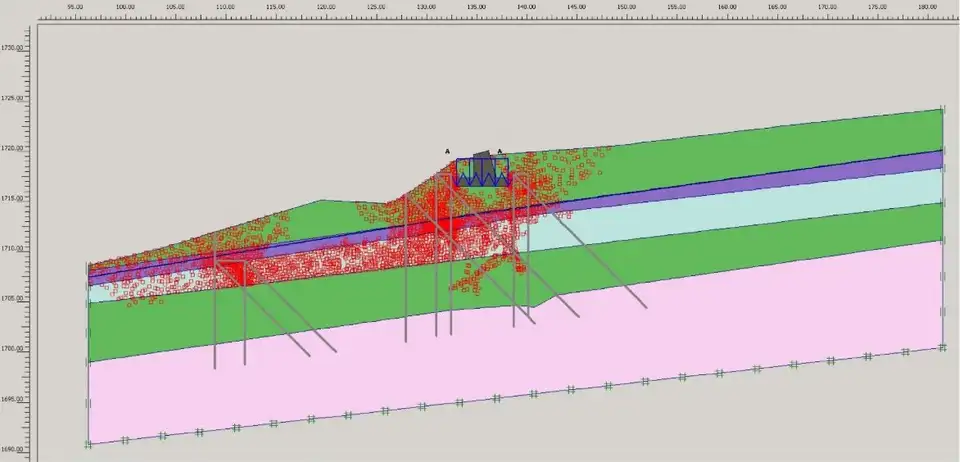Click the 150.00 horizontal ruler label
This screenshot has width=960, height=462.
tap(626, 6)
